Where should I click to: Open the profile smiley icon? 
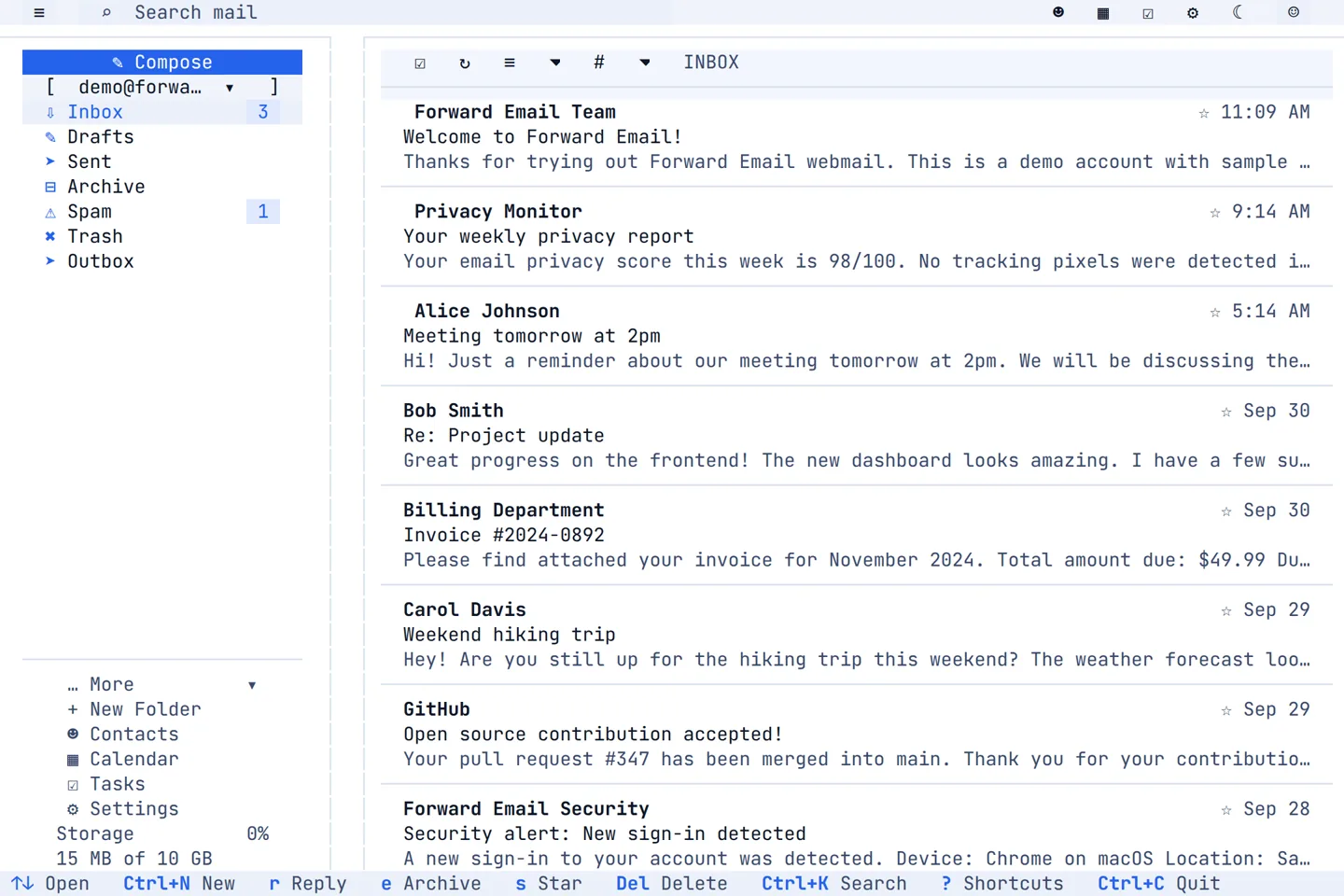pos(1294,13)
